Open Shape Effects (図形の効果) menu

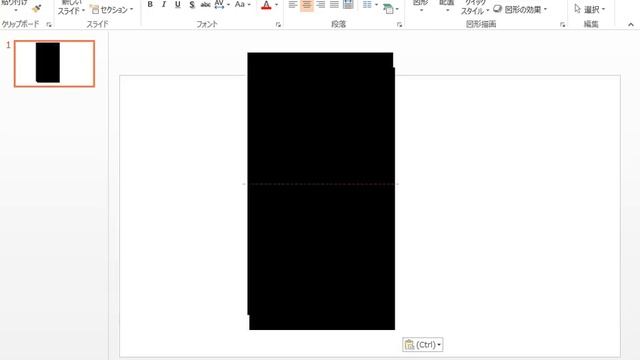(520, 9)
